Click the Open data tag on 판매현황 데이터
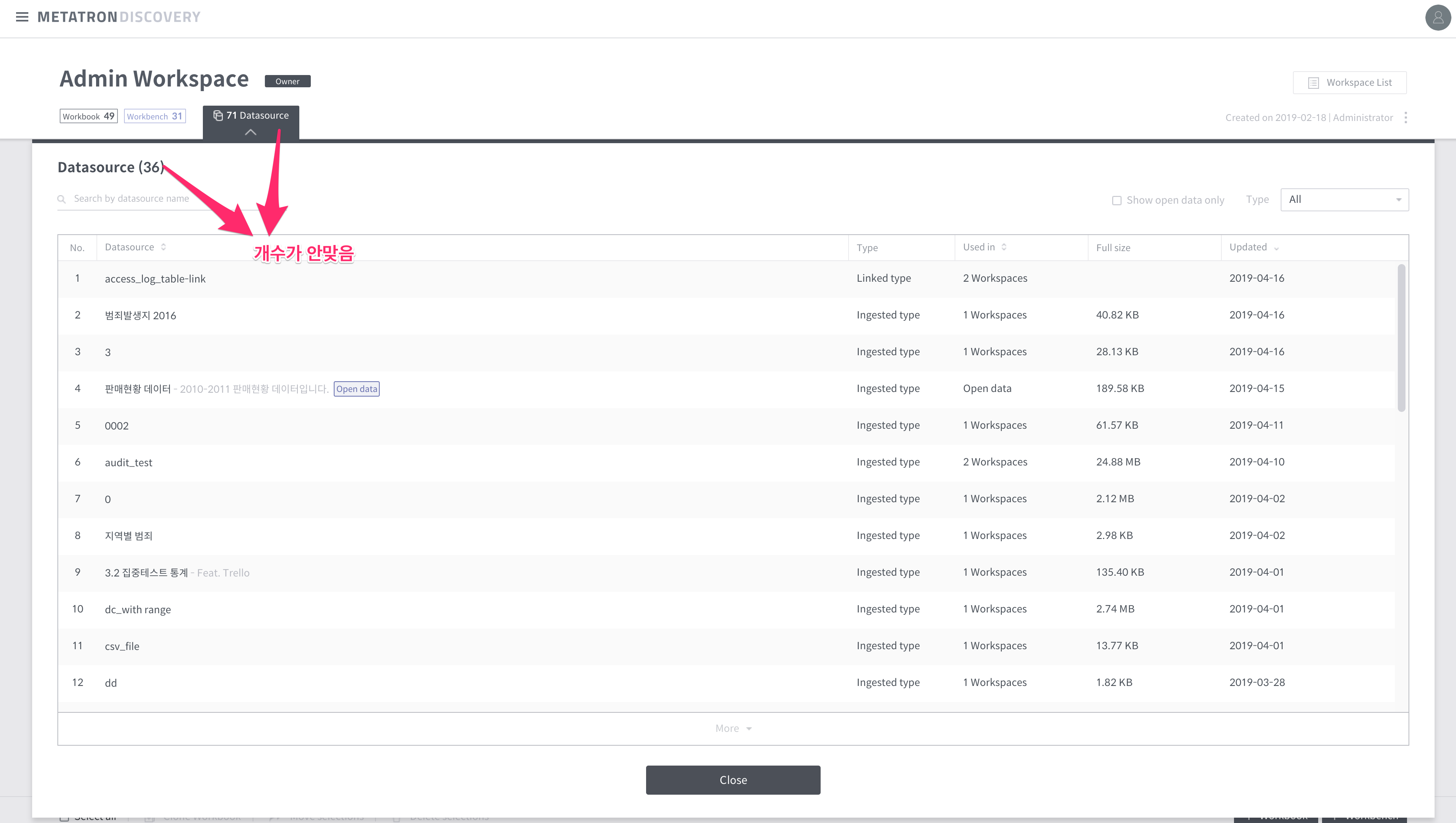 356,388
